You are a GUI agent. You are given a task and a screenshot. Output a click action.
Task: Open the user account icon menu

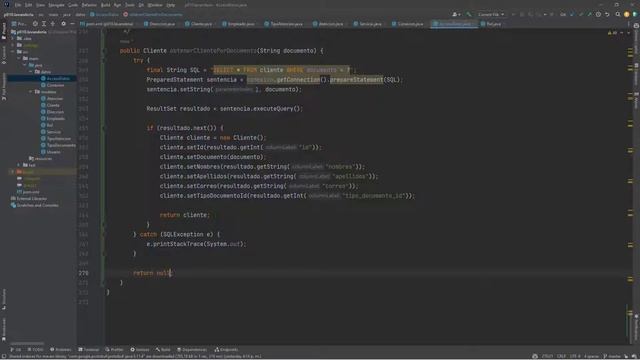click(x=456, y=14)
